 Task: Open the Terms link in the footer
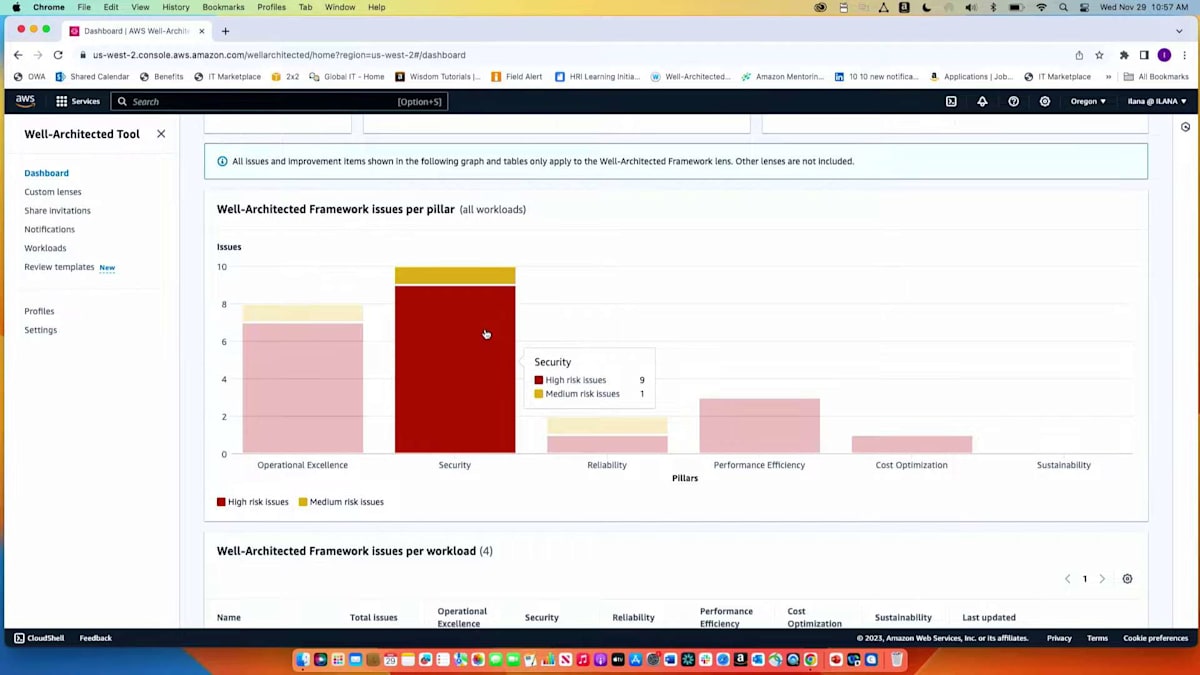[1097, 638]
